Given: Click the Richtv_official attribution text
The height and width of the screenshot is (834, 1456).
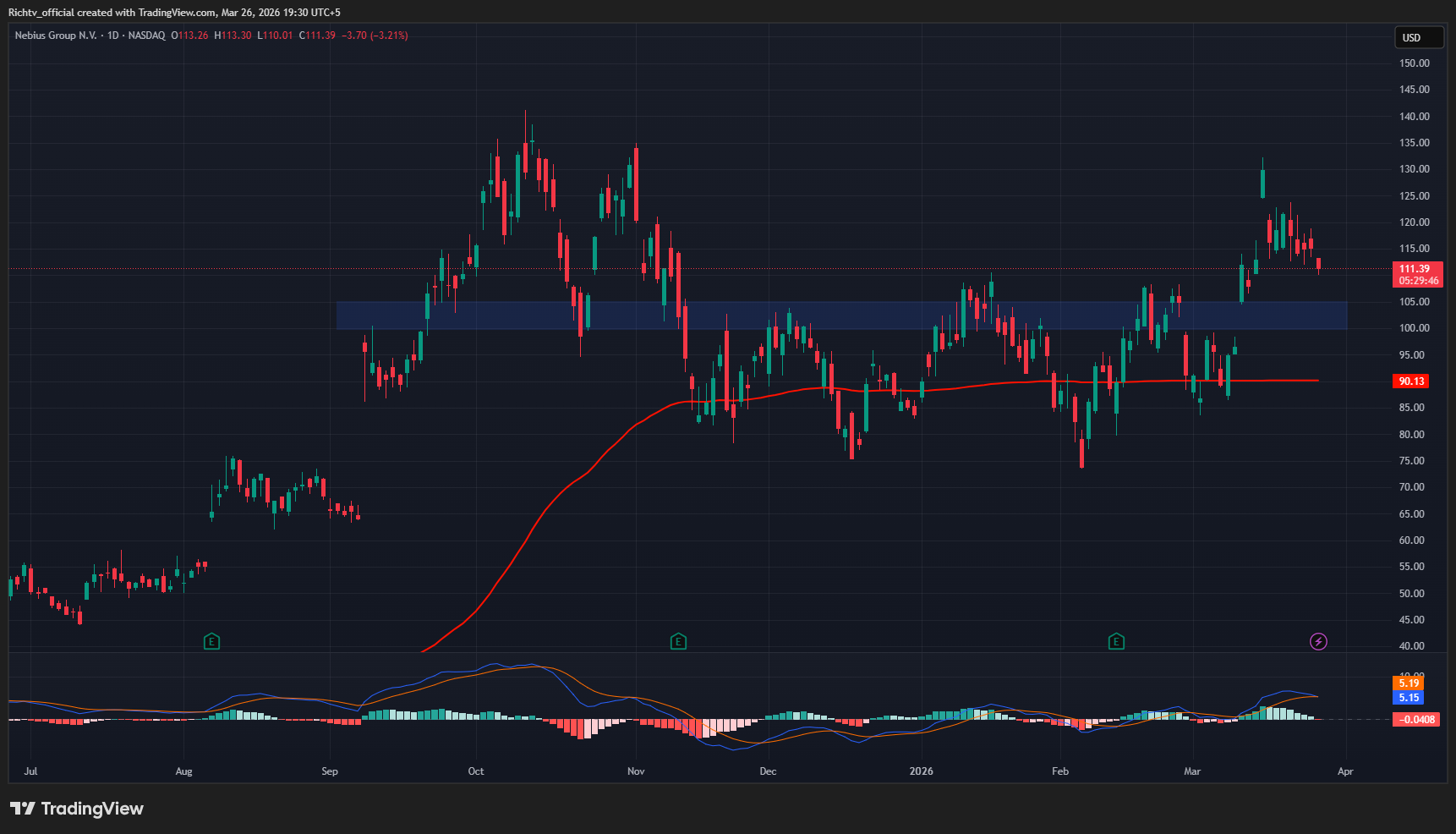Looking at the screenshot, I should [x=41, y=13].
